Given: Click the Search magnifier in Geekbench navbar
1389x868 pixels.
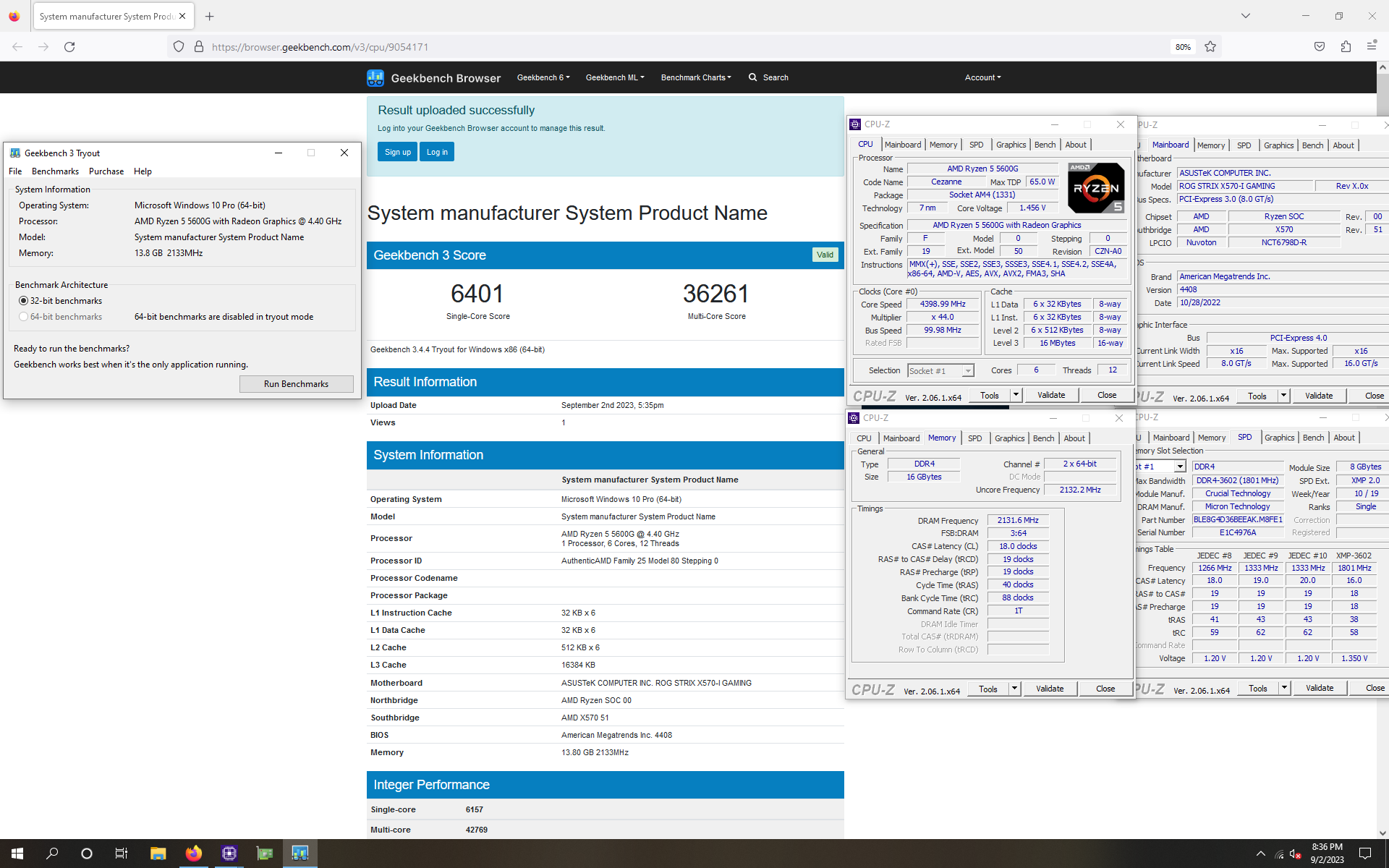Looking at the screenshot, I should tap(752, 77).
